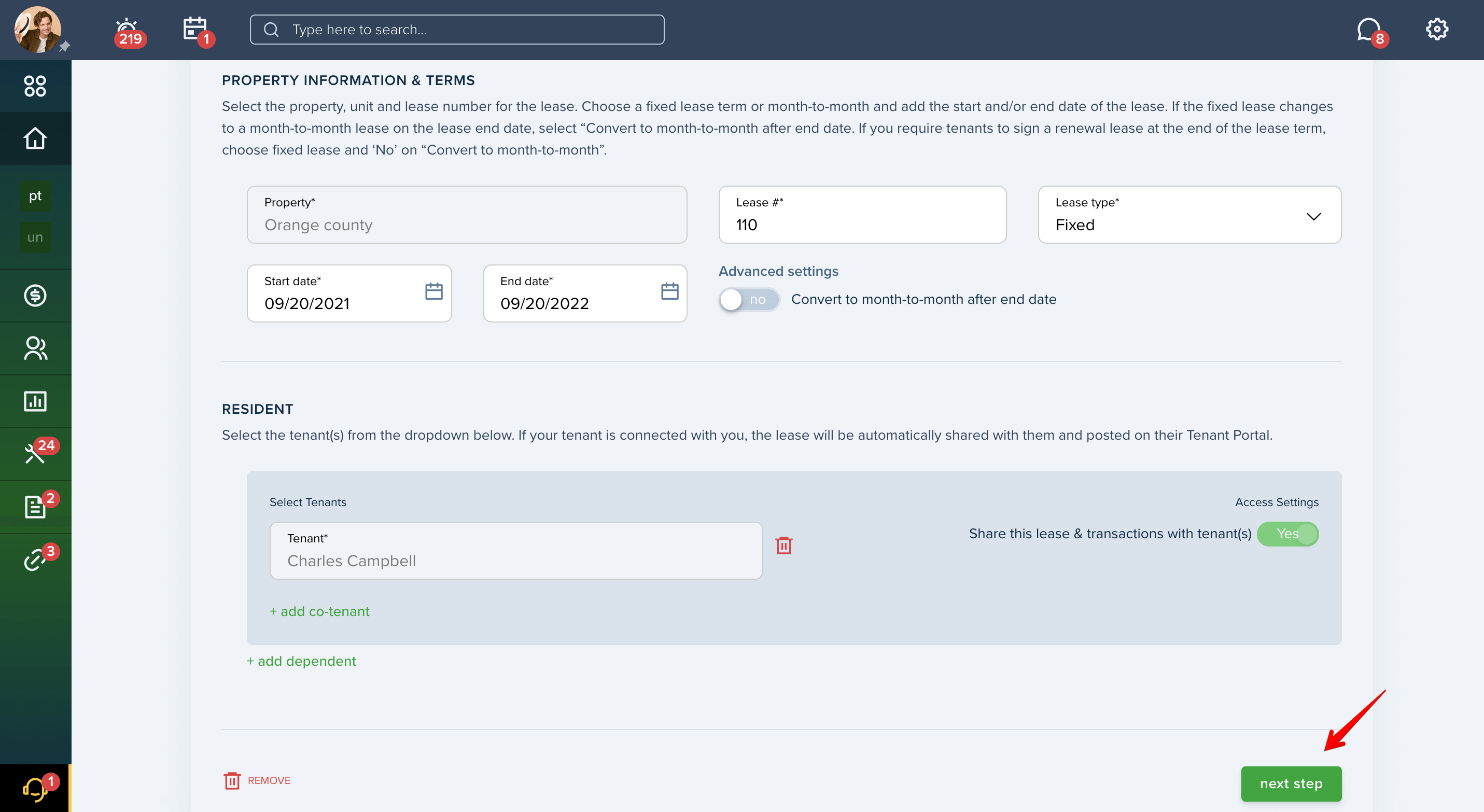Toggle Convert to month-to-month after end date

coord(749,300)
